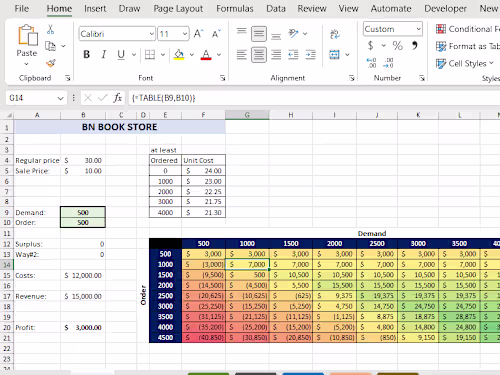Click the Increase Decimal icon
Viewport: 500px width, 375px height.
click(x=371, y=63)
